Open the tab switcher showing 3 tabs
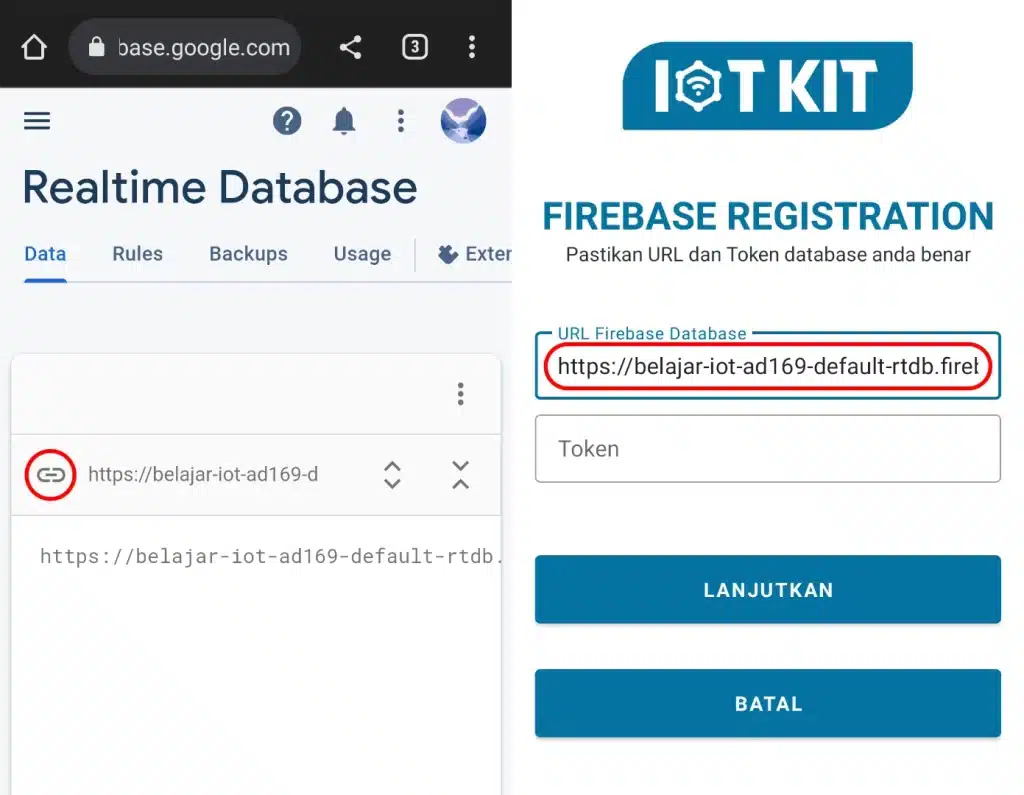Viewport: 1024px width, 795px height. pyautogui.click(x=414, y=47)
